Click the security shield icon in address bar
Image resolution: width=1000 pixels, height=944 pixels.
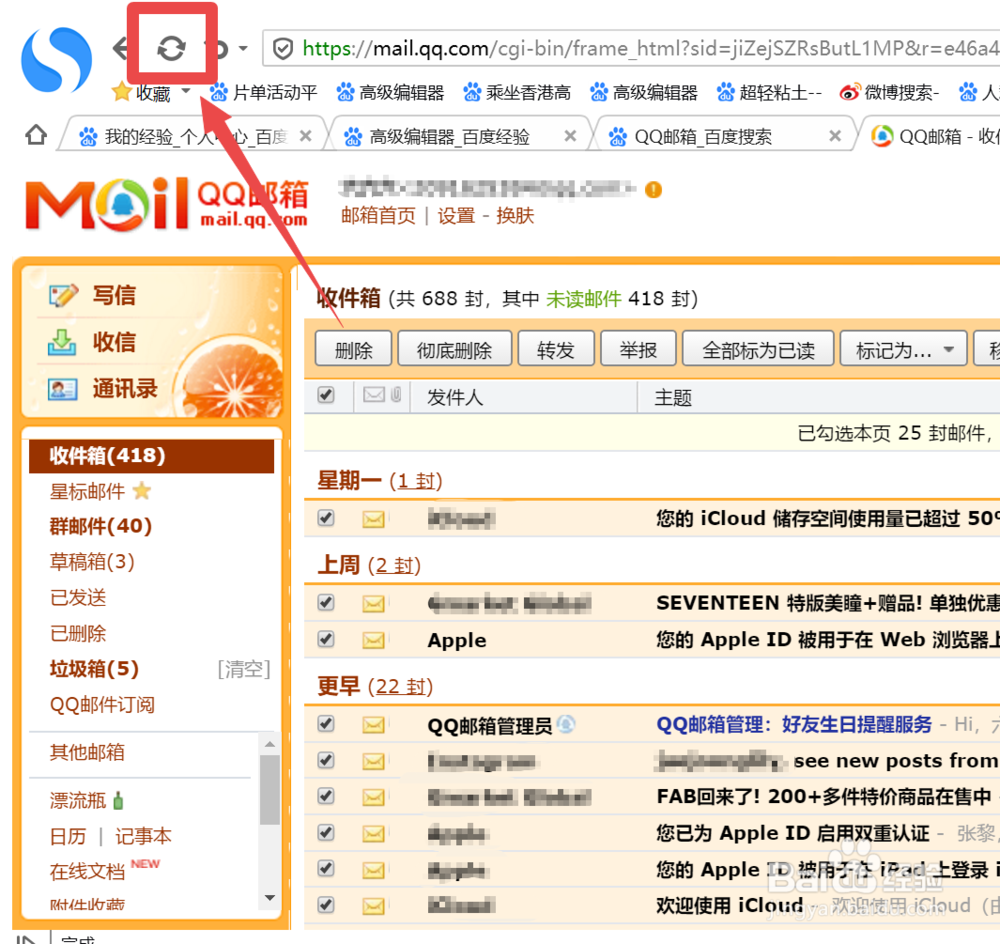283,48
